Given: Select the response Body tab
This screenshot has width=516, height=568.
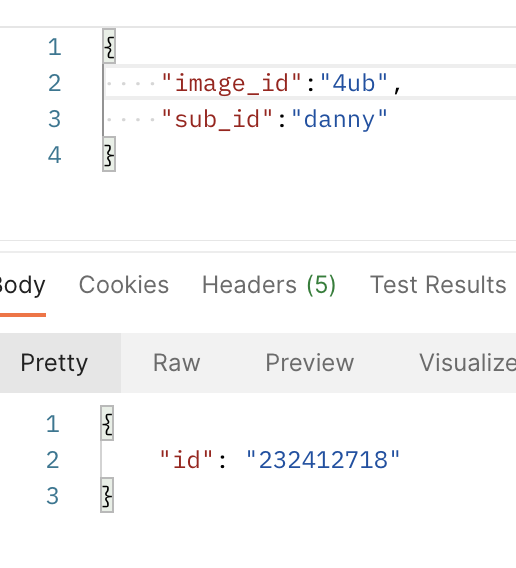Looking at the screenshot, I should tap(22, 285).
